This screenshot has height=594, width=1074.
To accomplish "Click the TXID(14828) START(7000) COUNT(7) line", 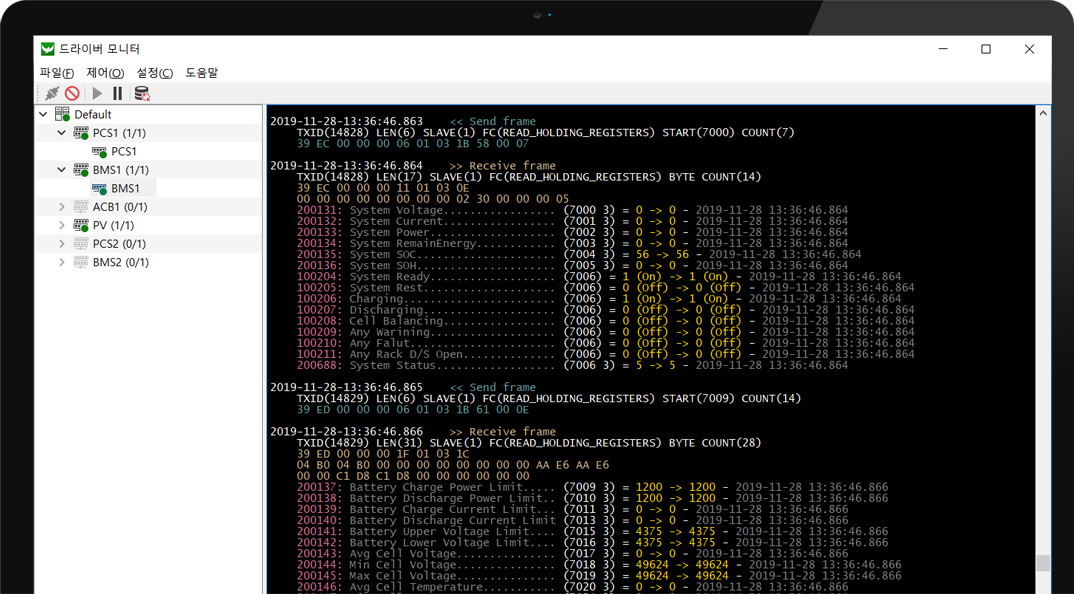I will coord(546,132).
